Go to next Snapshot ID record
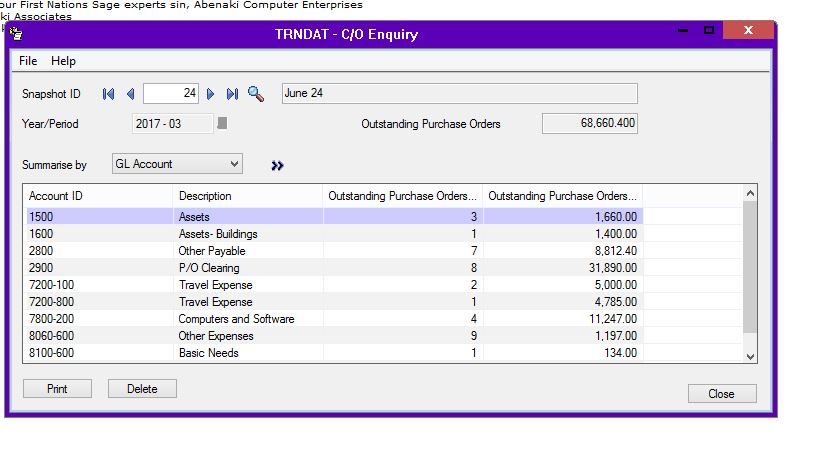 coord(211,94)
